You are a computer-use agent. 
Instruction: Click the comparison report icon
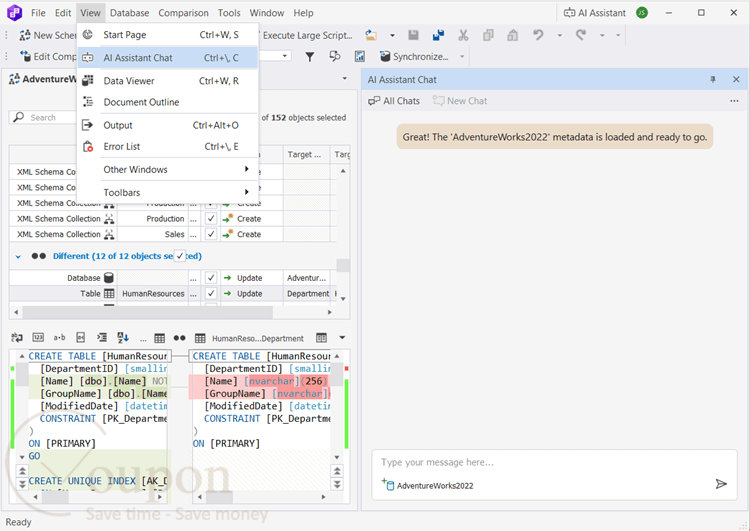coord(360,57)
